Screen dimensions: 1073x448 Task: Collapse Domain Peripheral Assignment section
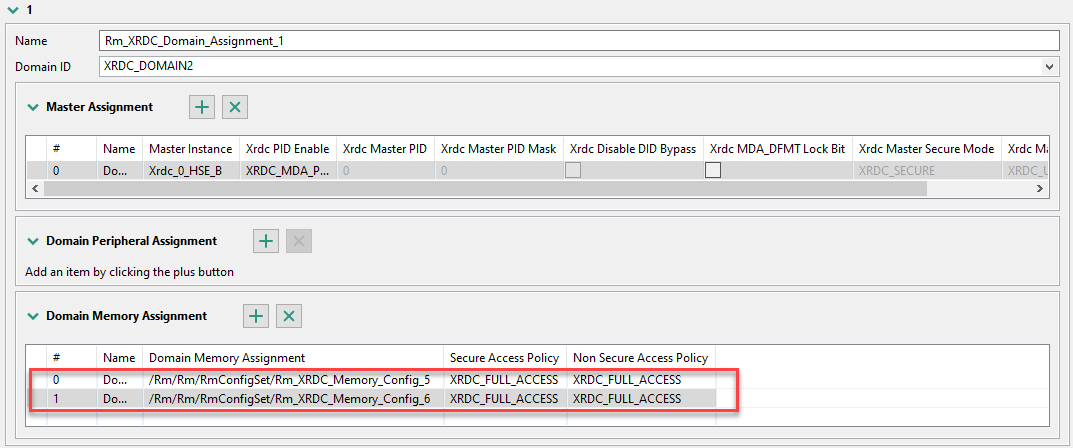[33, 241]
